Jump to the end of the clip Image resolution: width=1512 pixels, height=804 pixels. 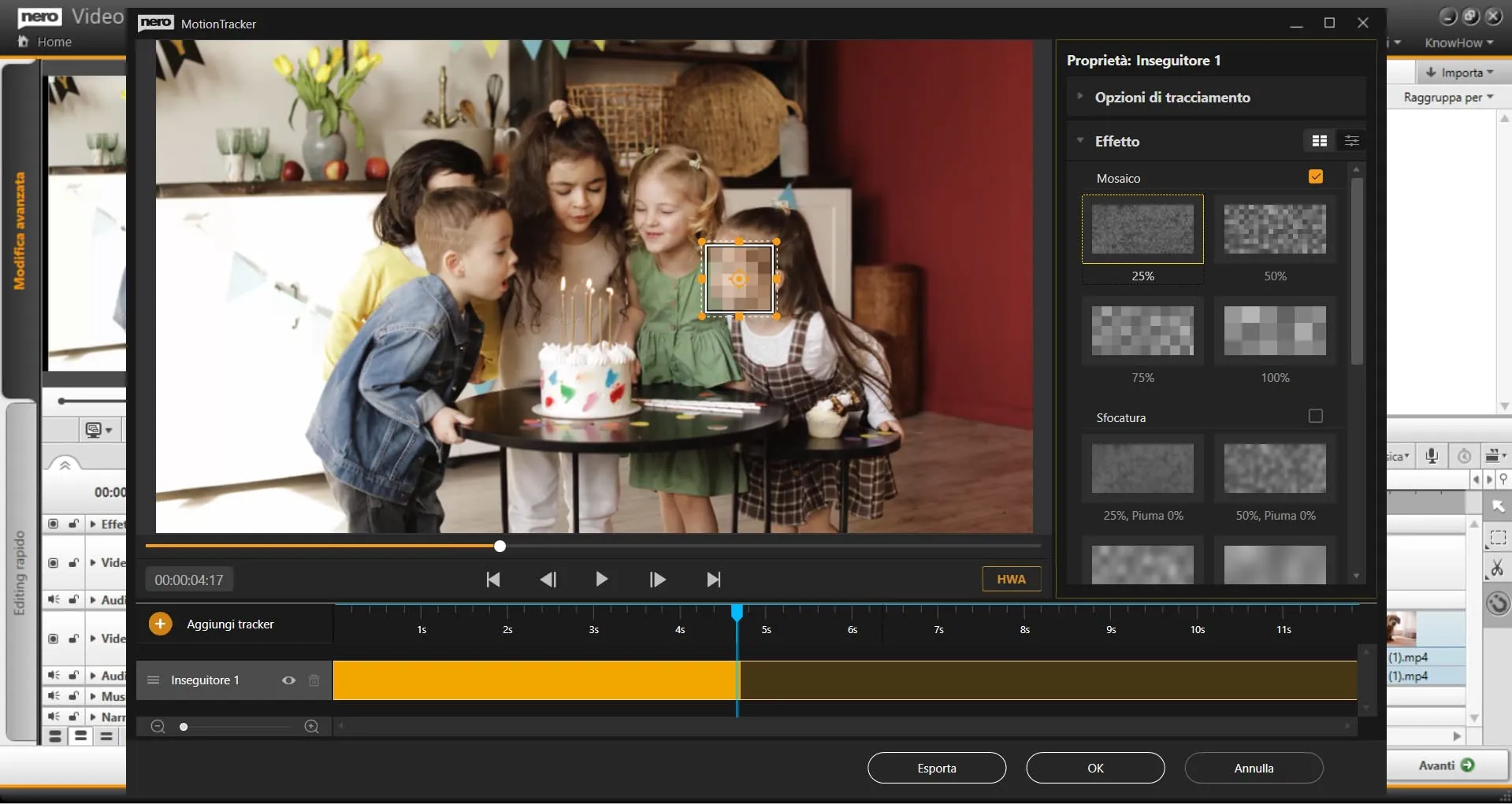[x=713, y=580]
